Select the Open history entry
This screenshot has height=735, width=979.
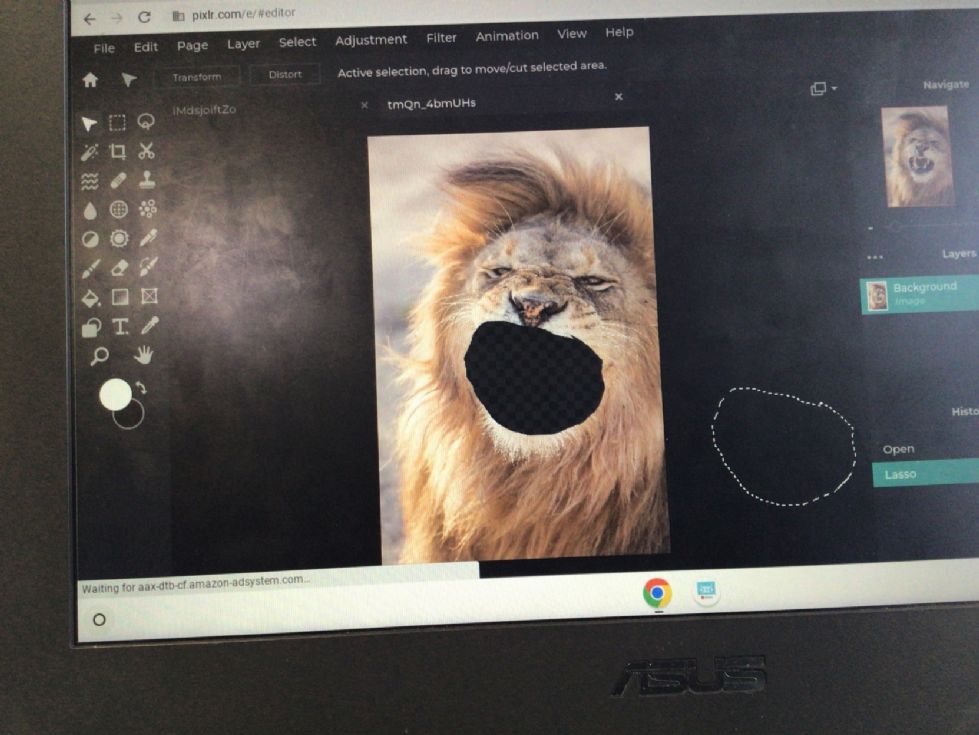pyautogui.click(x=898, y=450)
